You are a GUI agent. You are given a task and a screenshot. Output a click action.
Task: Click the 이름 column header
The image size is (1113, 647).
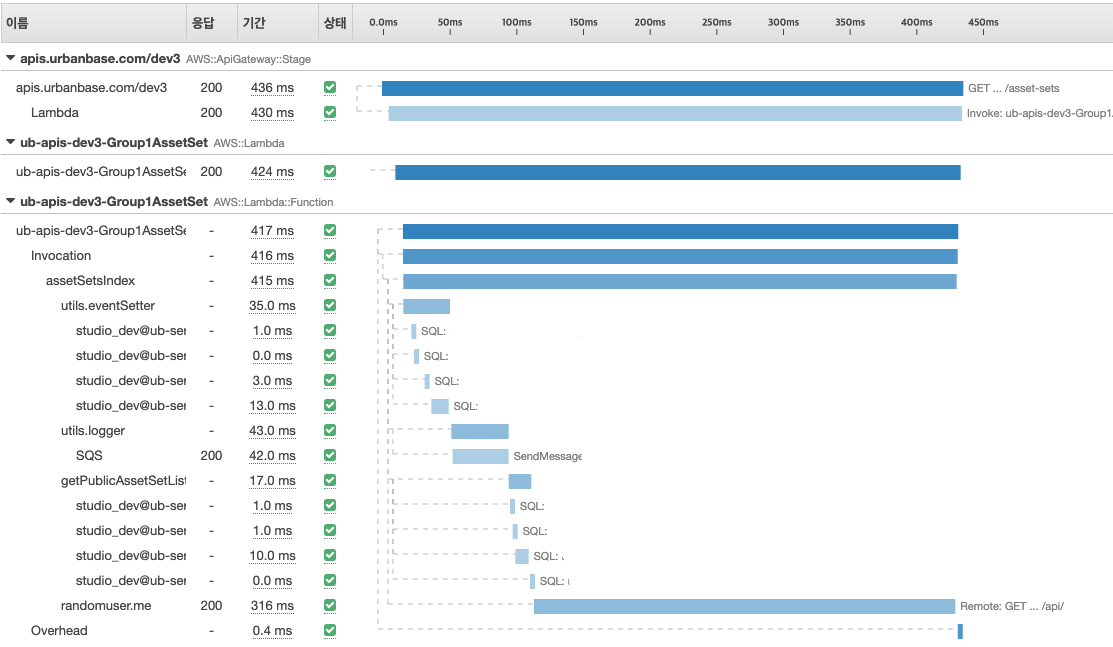pyautogui.click(x=18, y=21)
